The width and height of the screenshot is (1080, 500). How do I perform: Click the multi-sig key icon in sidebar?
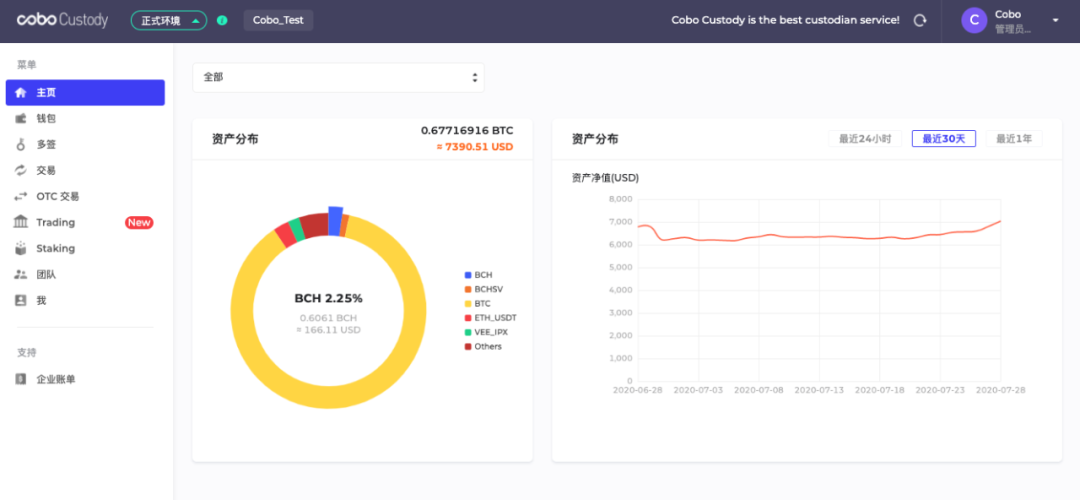point(20,145)
